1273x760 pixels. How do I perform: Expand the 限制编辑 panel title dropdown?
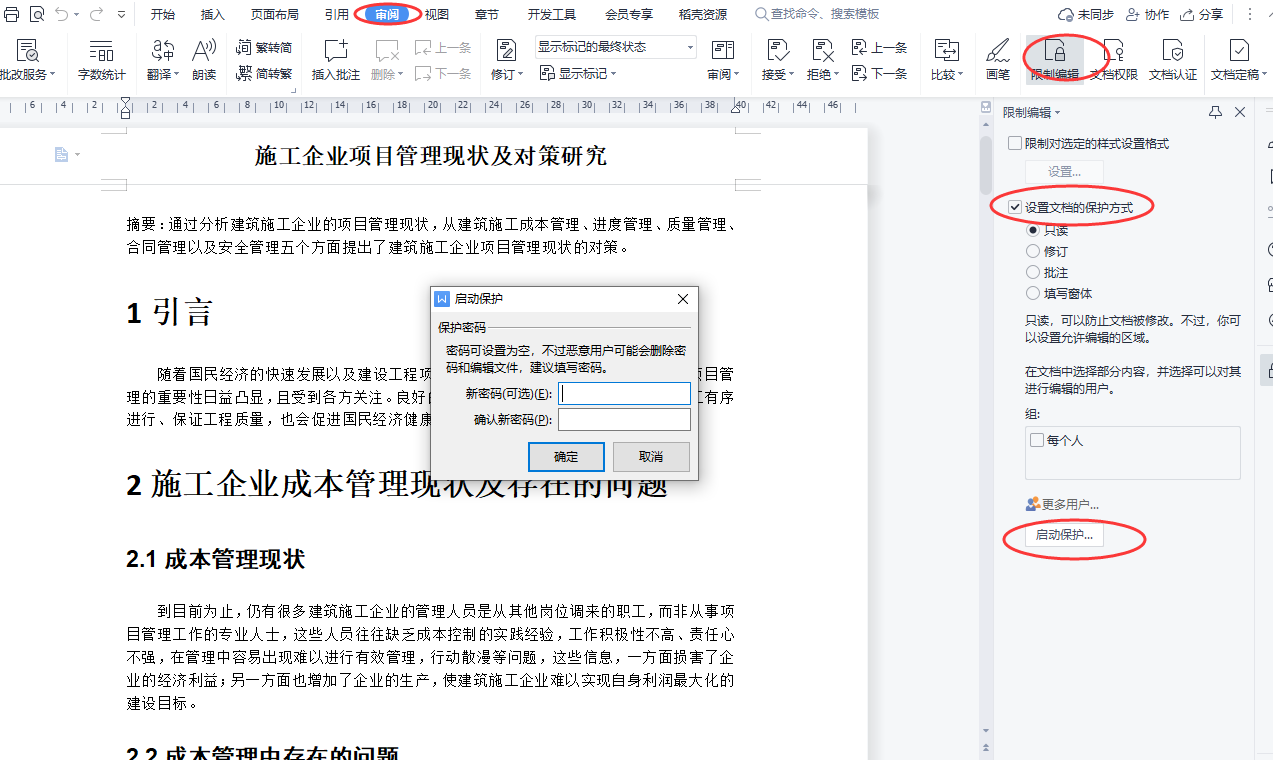[x=1032, y=113]
